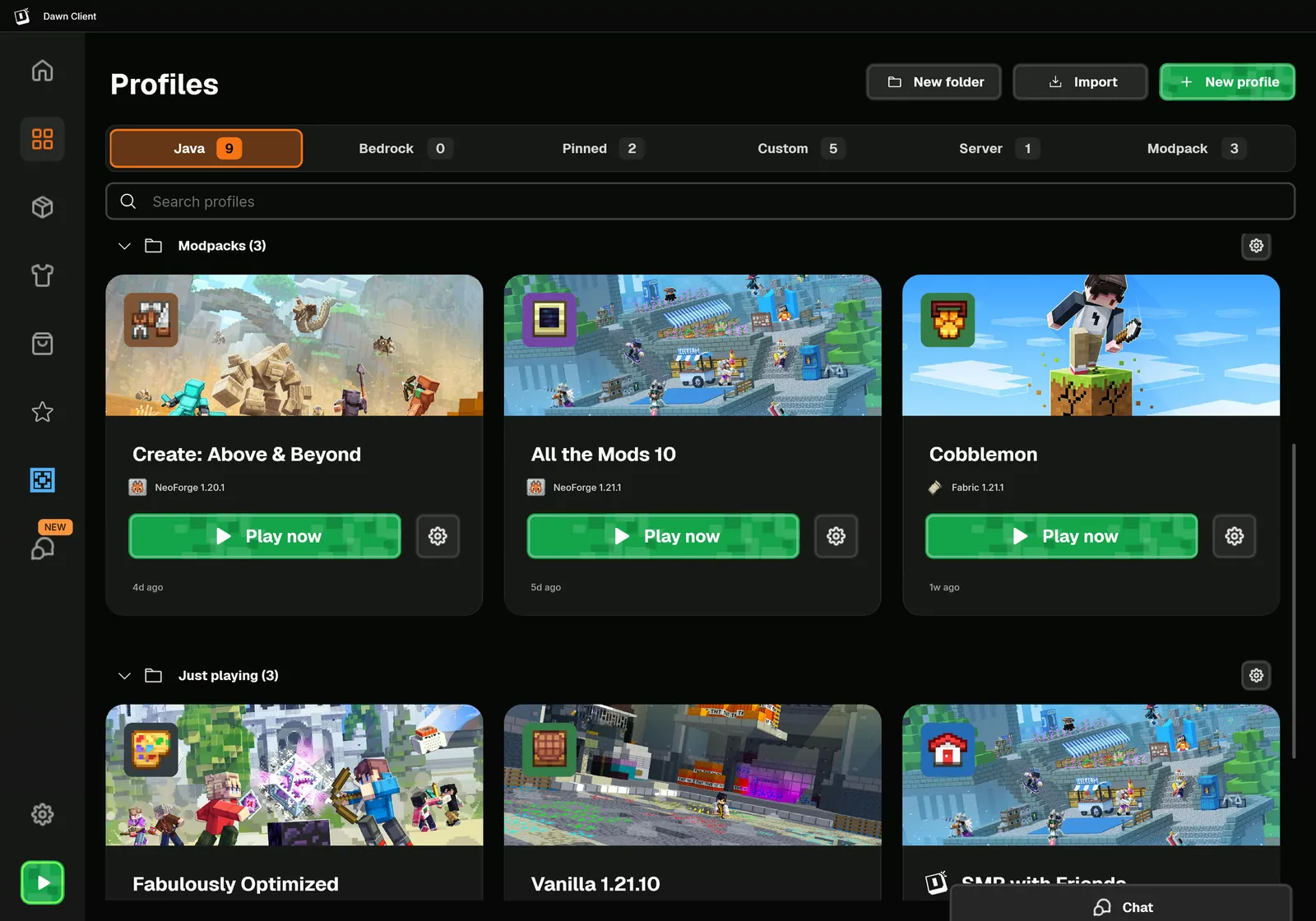Screen dimensions: 1316x921
Task: Open the star favorites sidebar icon
Action: [42, 412]
